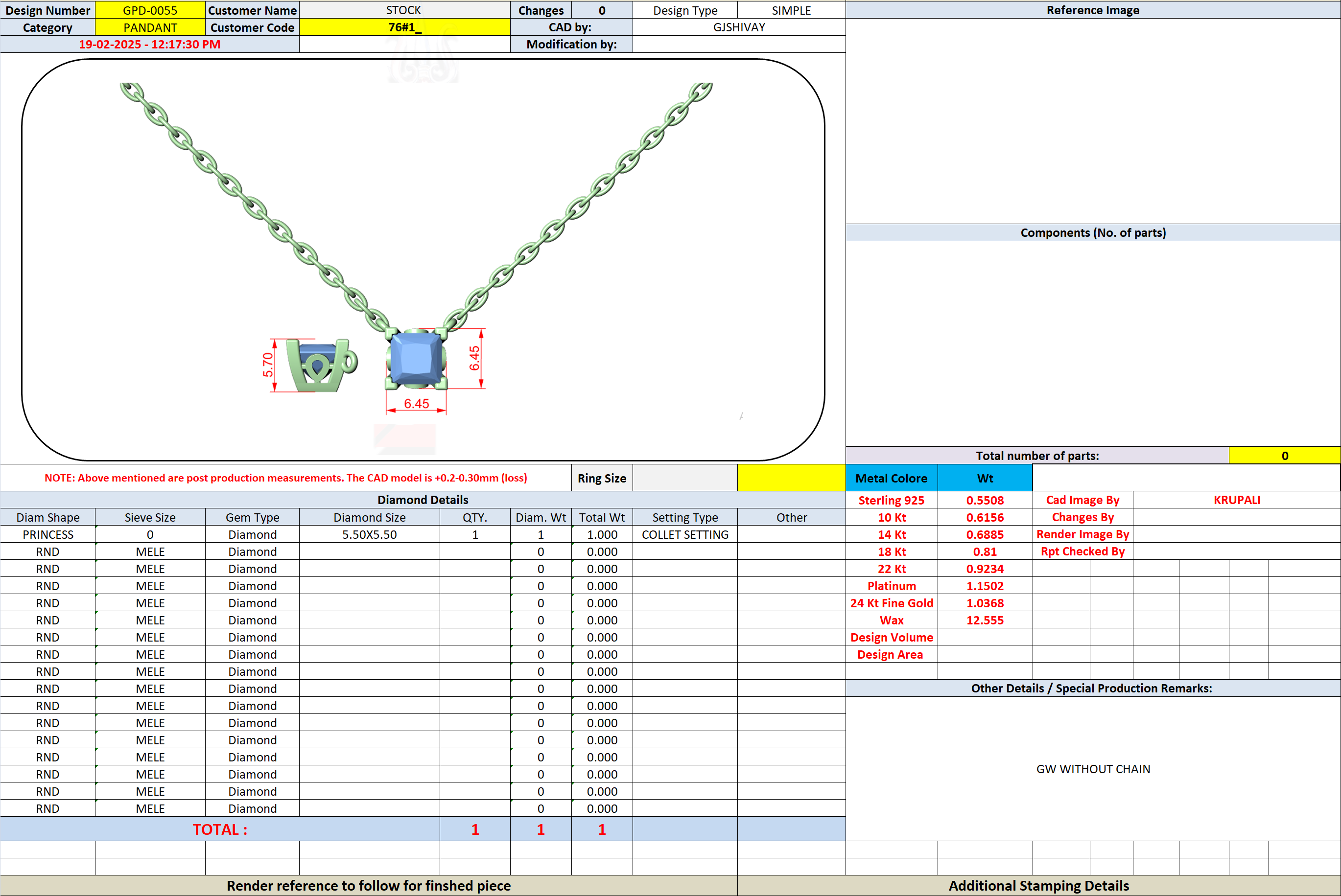Image resolution: width=1341 pixels, height=896 pixels.
Task: Click the empty Ring Size input field
Action: (x=685, y=478)
